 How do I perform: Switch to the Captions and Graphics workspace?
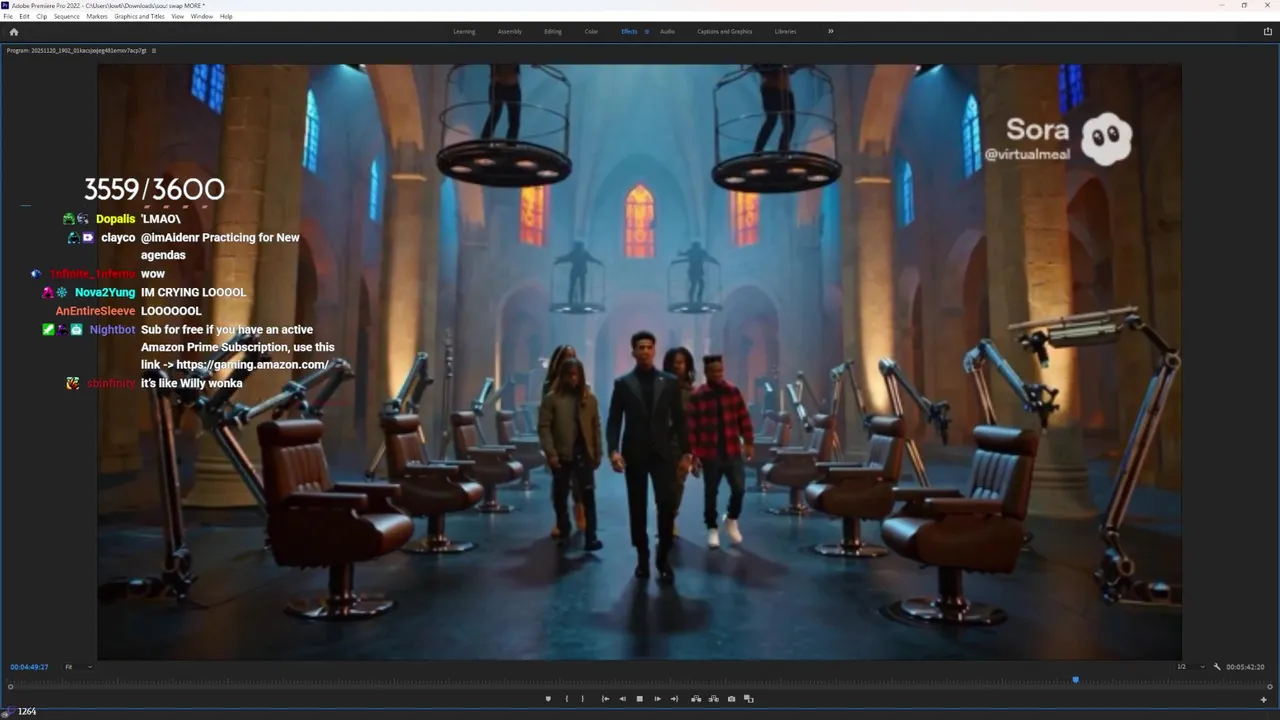[x=725, y=31]
